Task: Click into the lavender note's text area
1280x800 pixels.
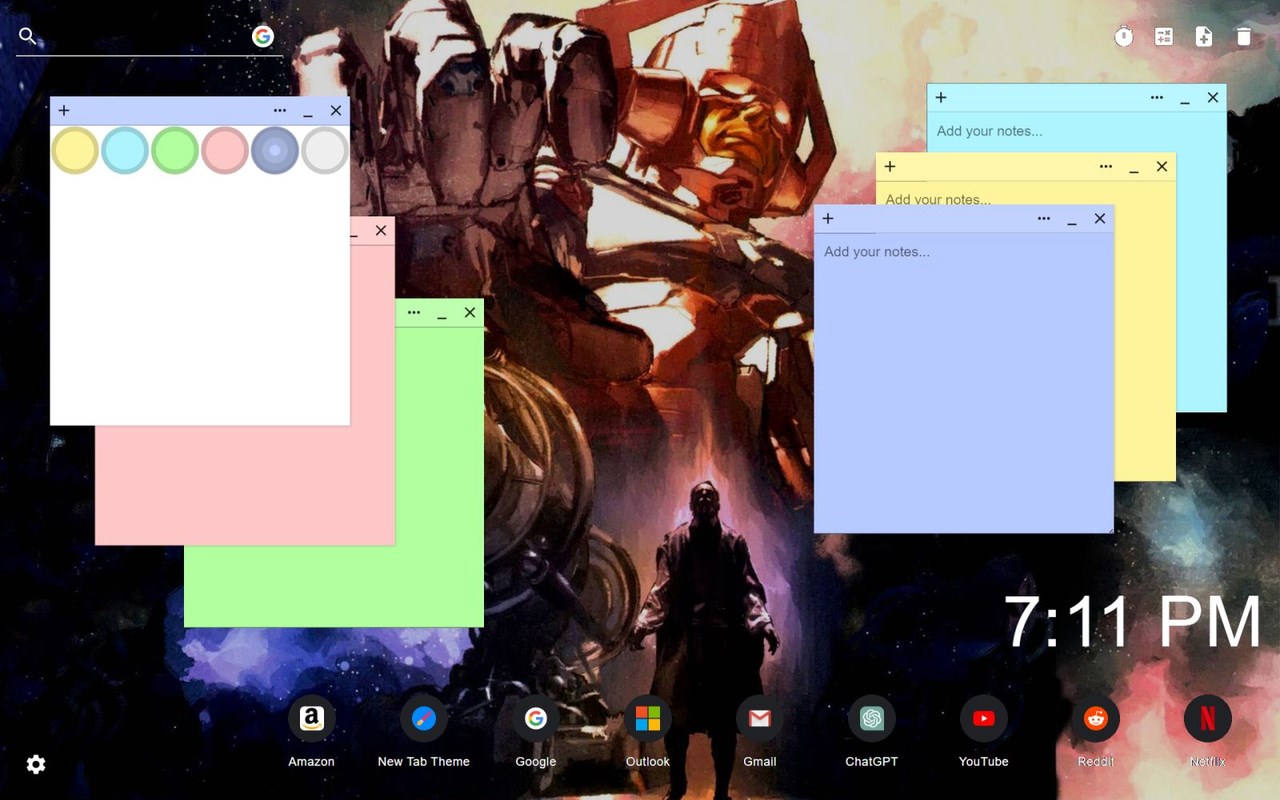Action: [x=964, y=383]
